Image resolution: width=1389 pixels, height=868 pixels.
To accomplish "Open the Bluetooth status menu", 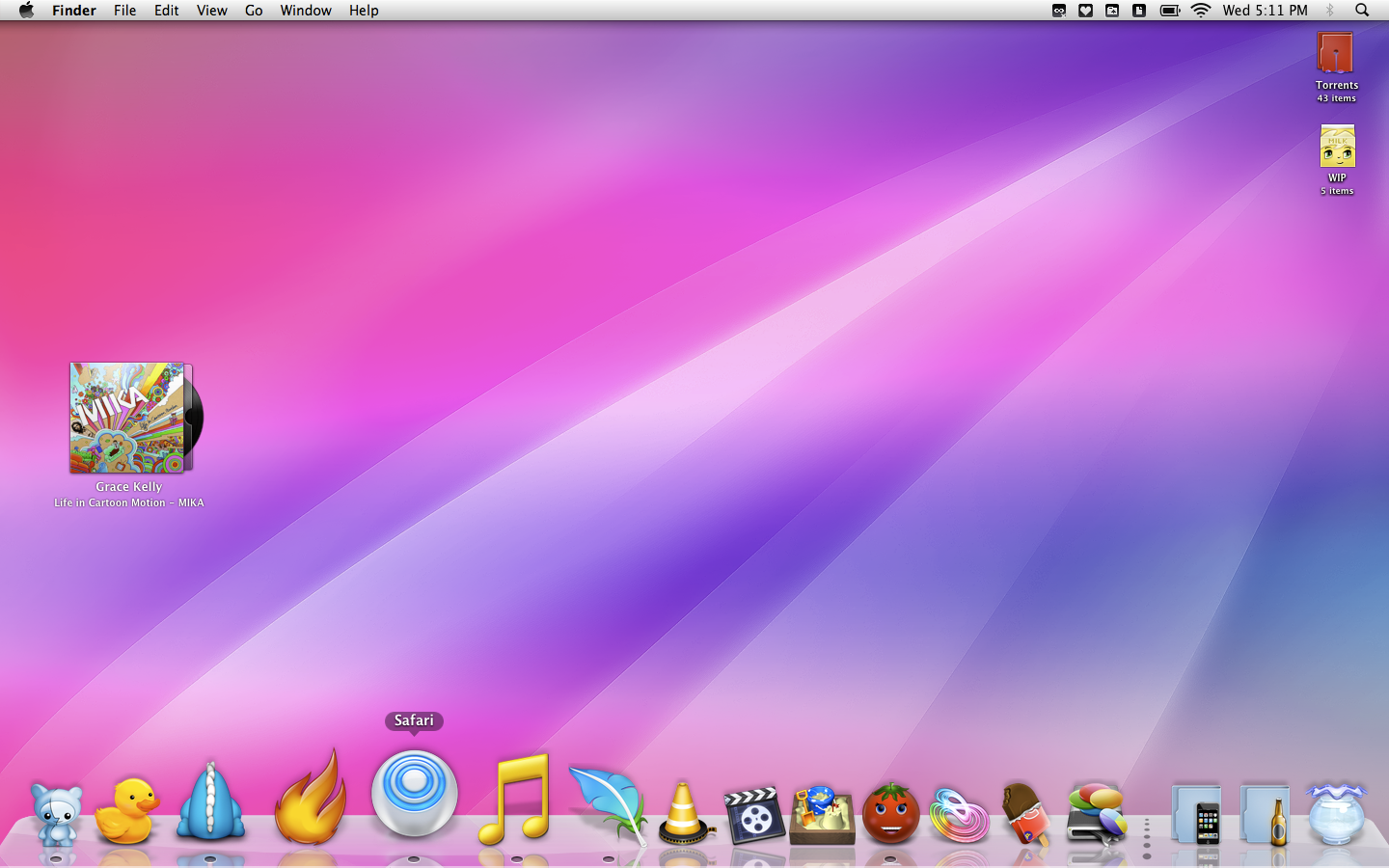I will (1330, 11).
